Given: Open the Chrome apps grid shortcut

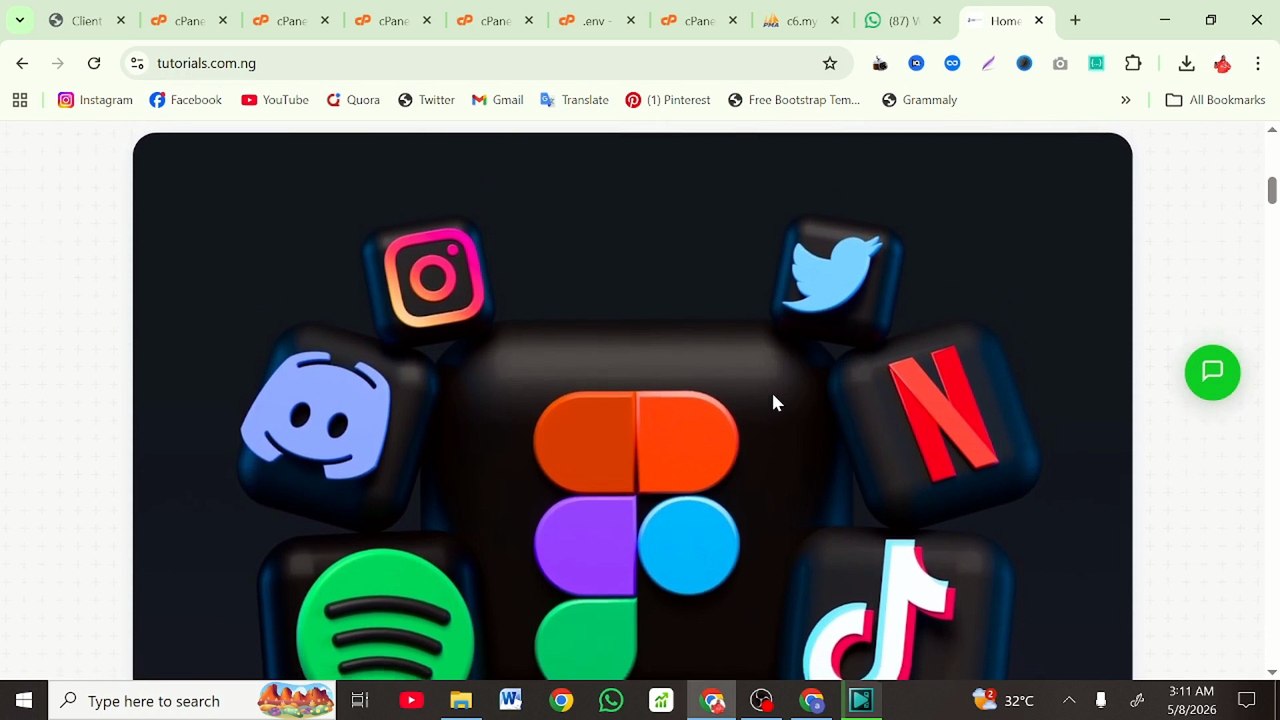Looking at the screenshot, I should pos(19,100).
